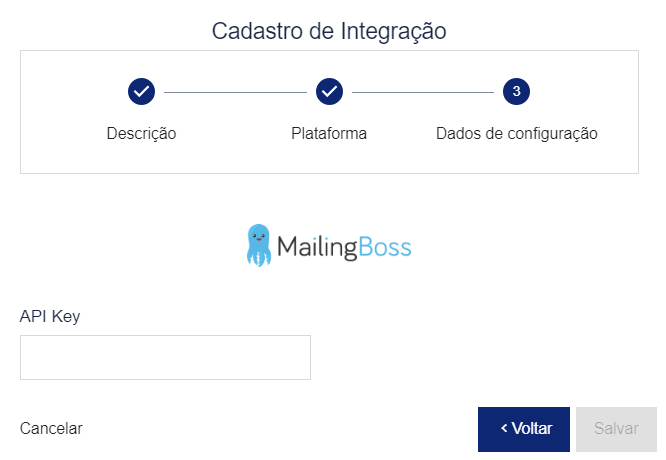Click the blue 'Boss' part of the logo
The height and width of the screenshot is (460, 666).
(385, 247)
